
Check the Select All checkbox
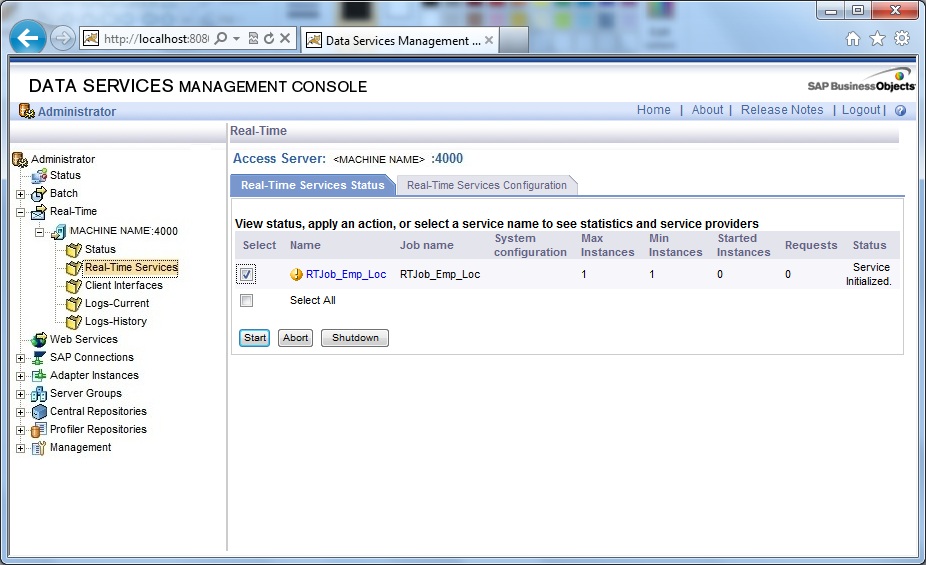246,301
